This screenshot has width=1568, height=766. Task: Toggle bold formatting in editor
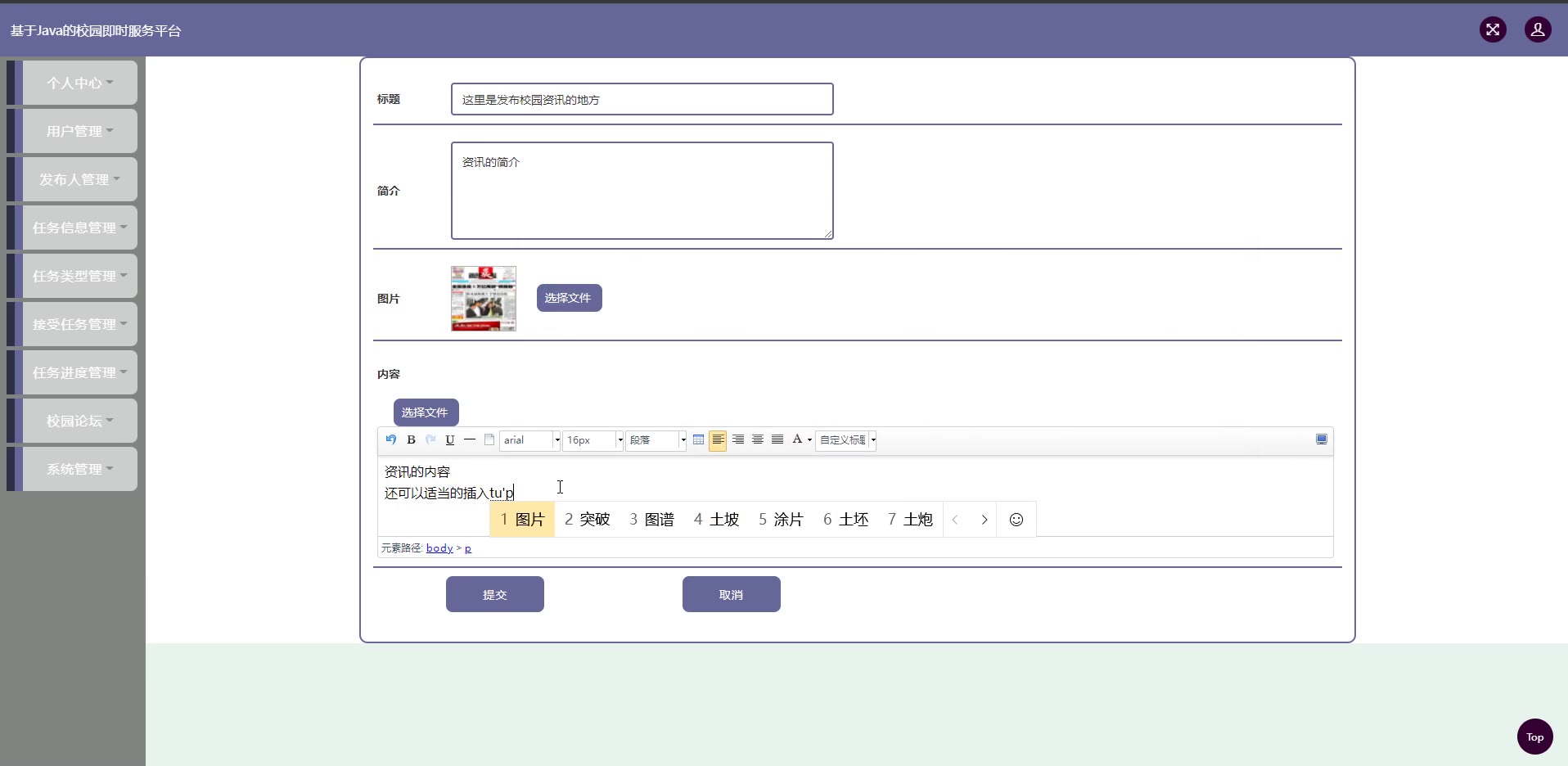(411, 439)
